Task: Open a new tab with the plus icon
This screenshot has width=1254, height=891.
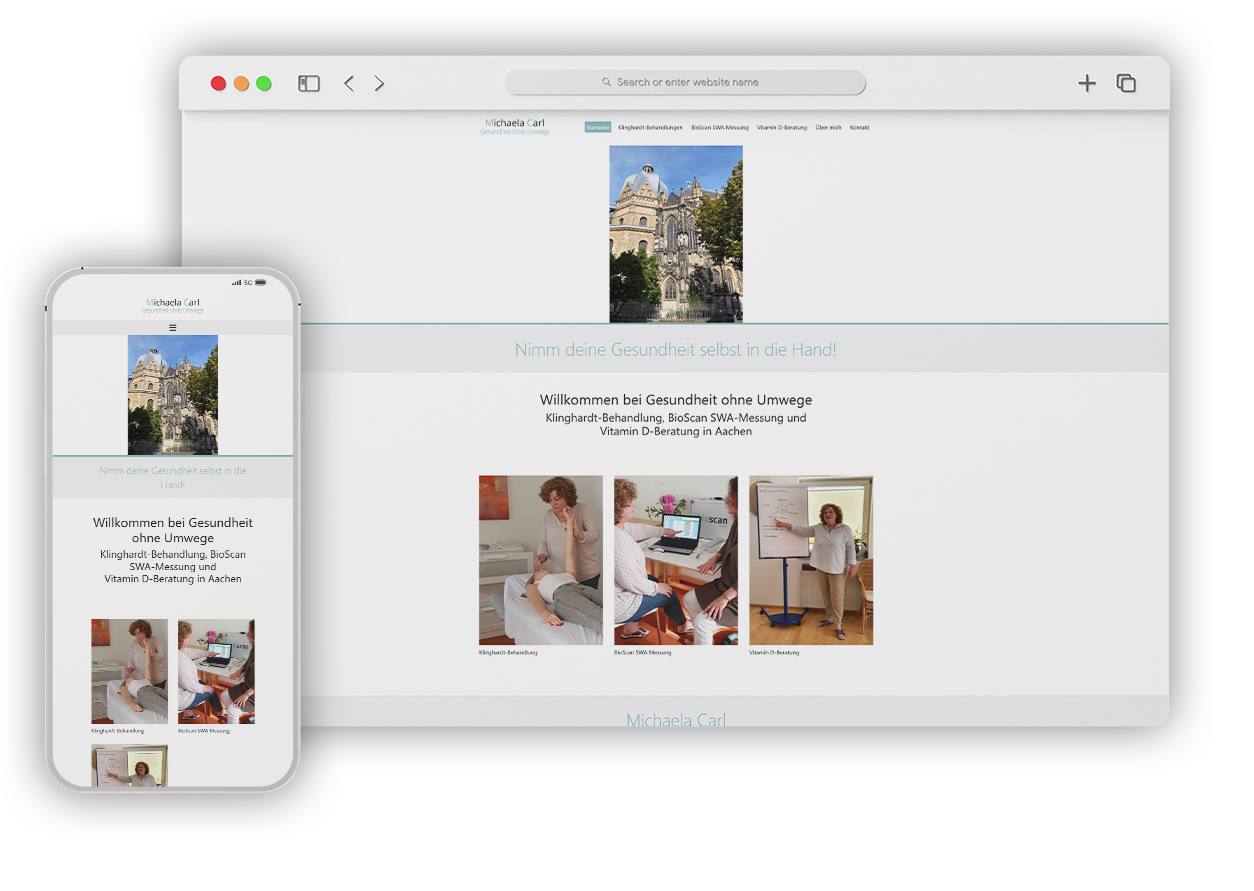Action: click(x=1087, y=84)
